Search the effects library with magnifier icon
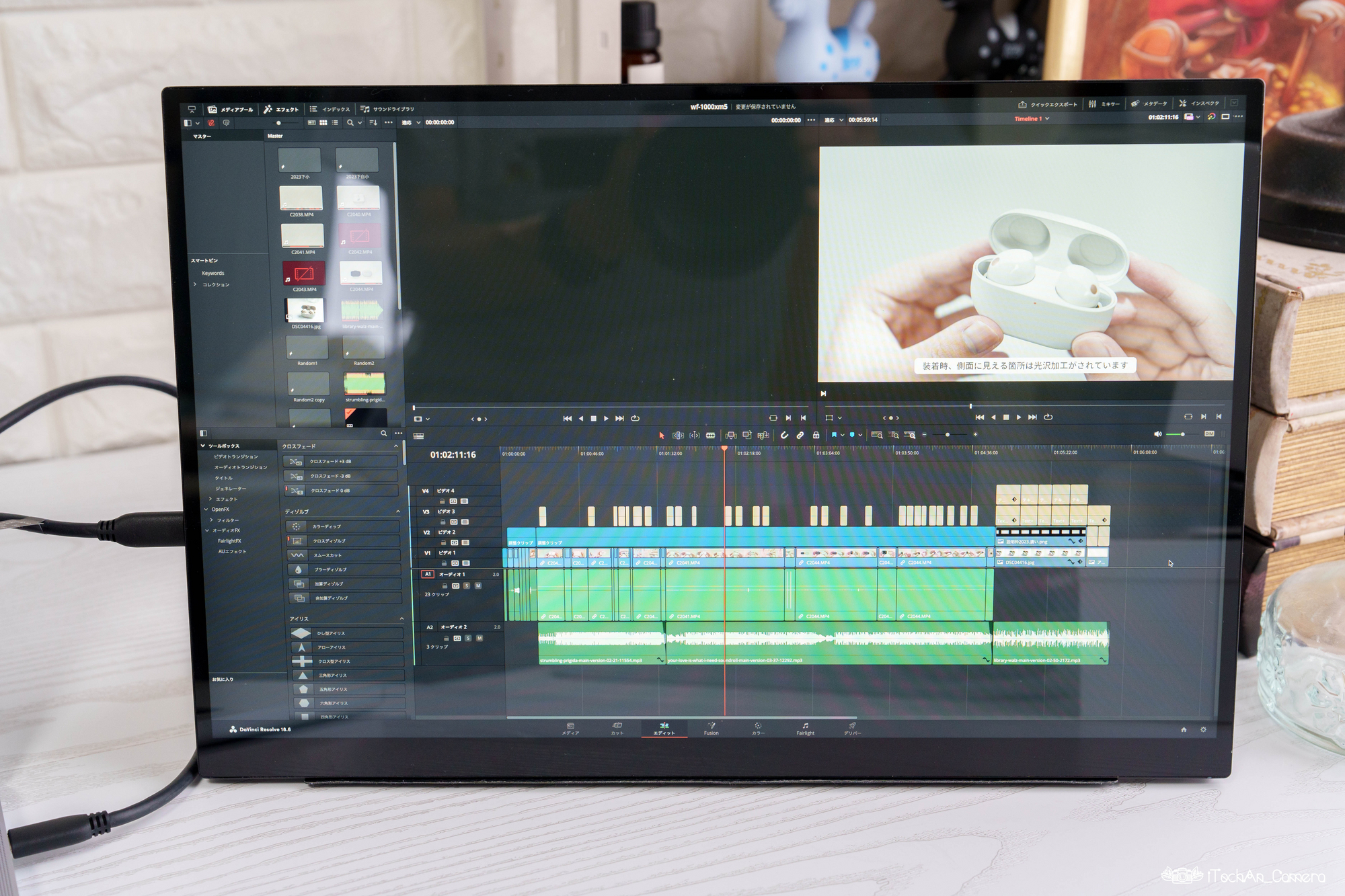 pyautogui.click(x=383, y=434)
